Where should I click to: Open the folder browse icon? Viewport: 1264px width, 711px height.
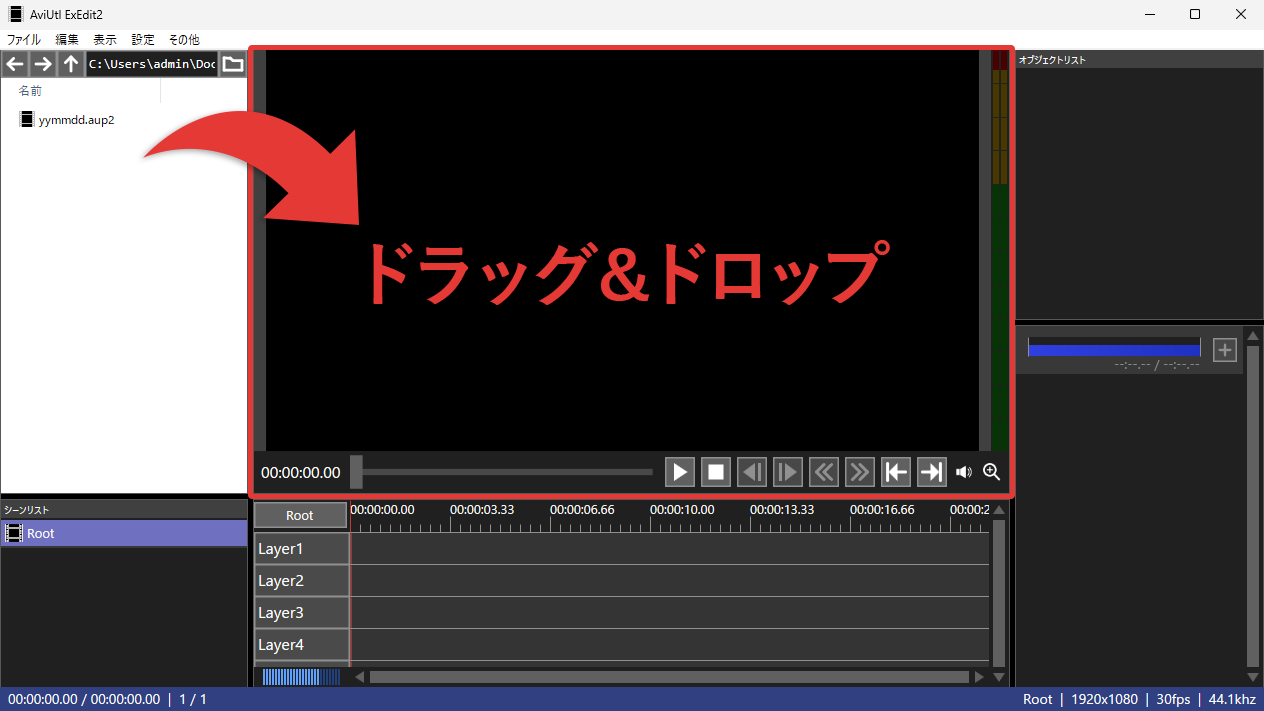pyautogui.click(x=233, y=65)
